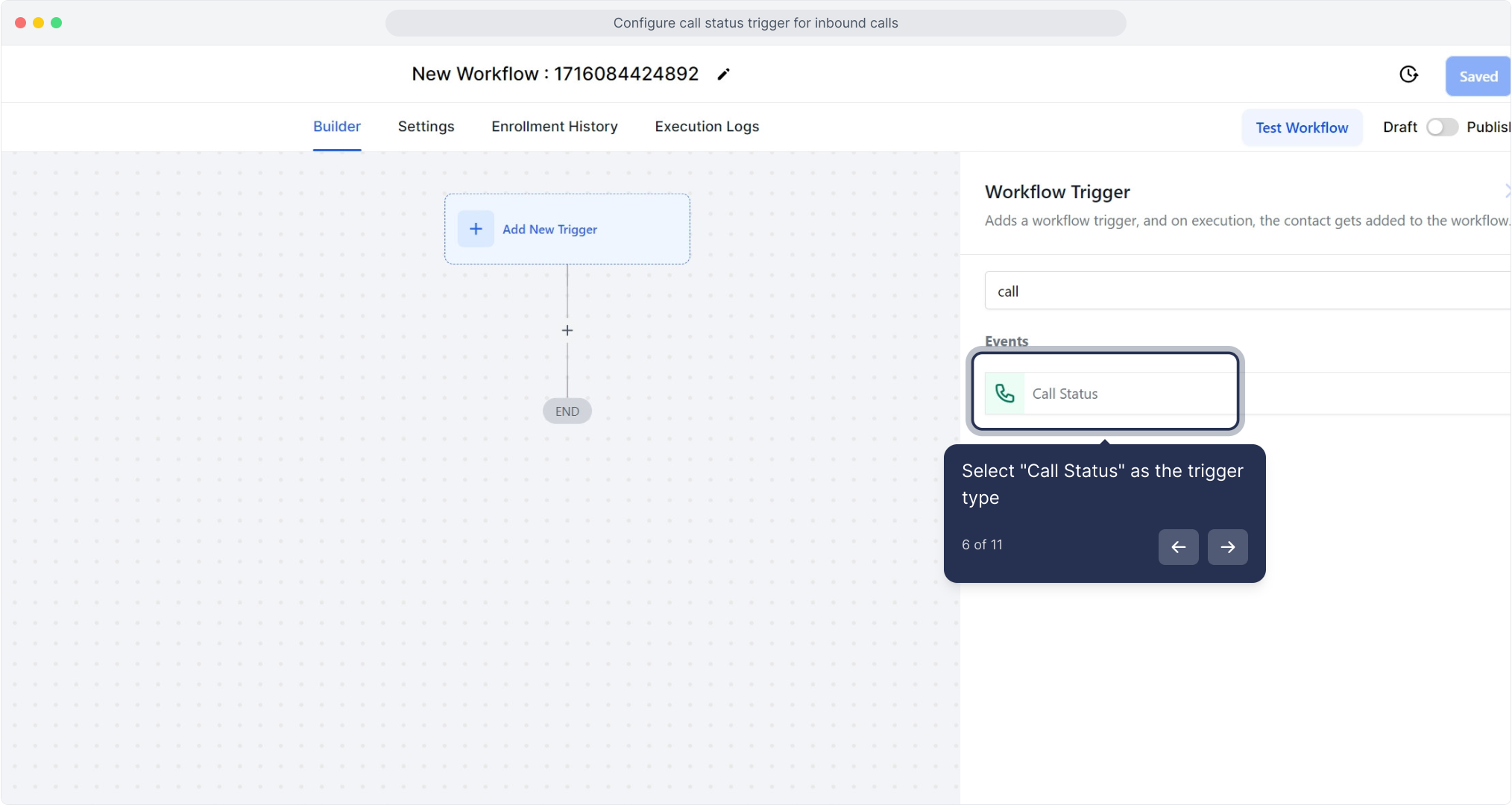The width and height of the screenshot is (1512, 805).
Task: Go to previous tour step arrow
Action: (1178, 547)
